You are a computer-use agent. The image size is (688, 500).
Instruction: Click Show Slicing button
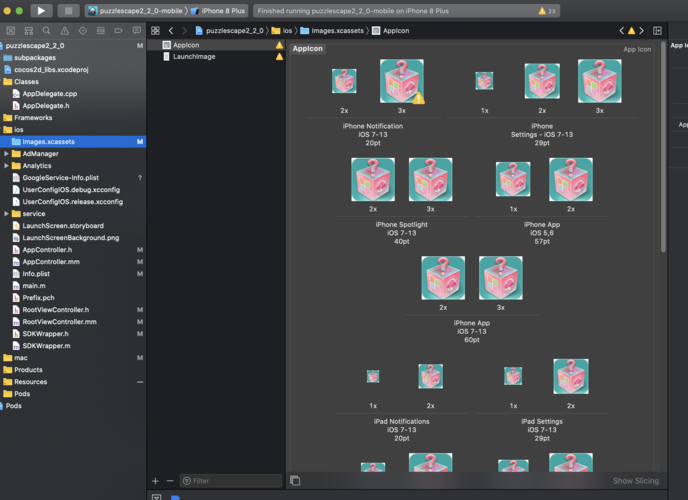[636, 481]
